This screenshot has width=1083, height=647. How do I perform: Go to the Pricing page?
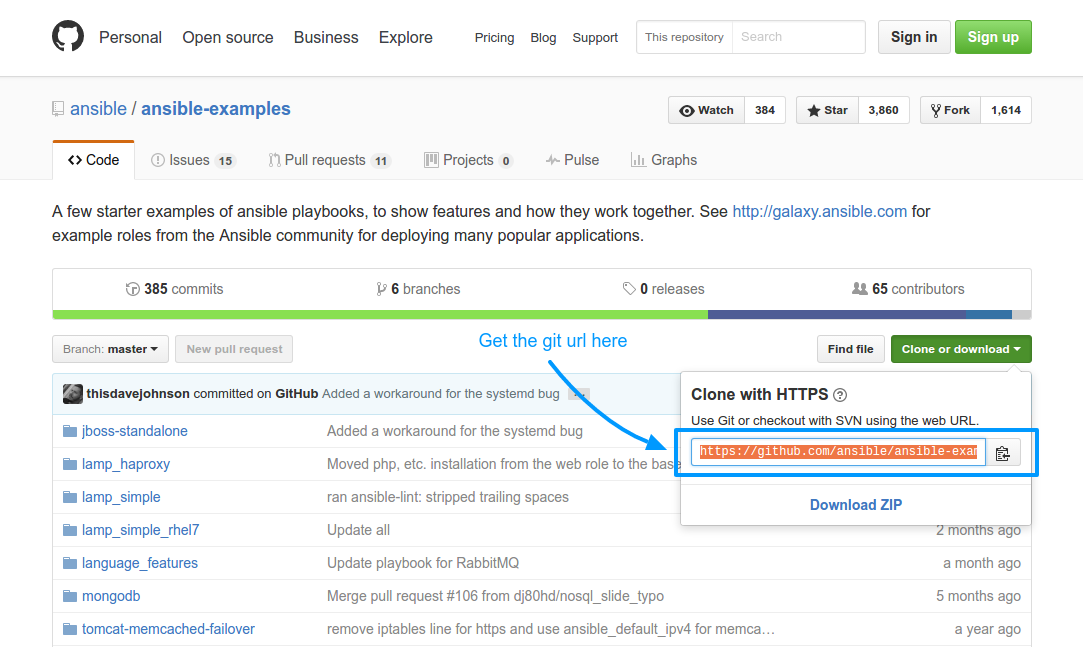pos(495,37)
